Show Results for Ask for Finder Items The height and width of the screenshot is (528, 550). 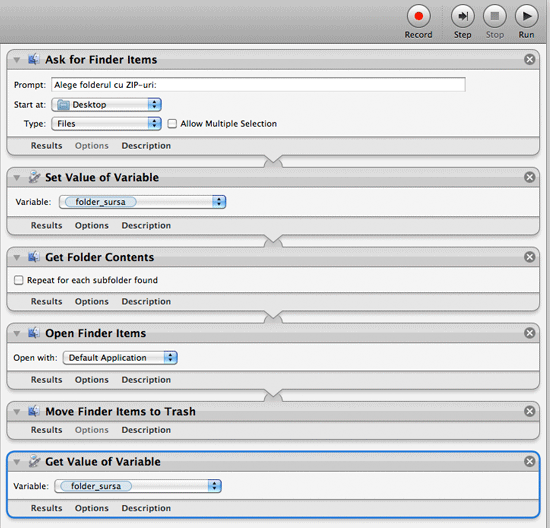[46, 146]
